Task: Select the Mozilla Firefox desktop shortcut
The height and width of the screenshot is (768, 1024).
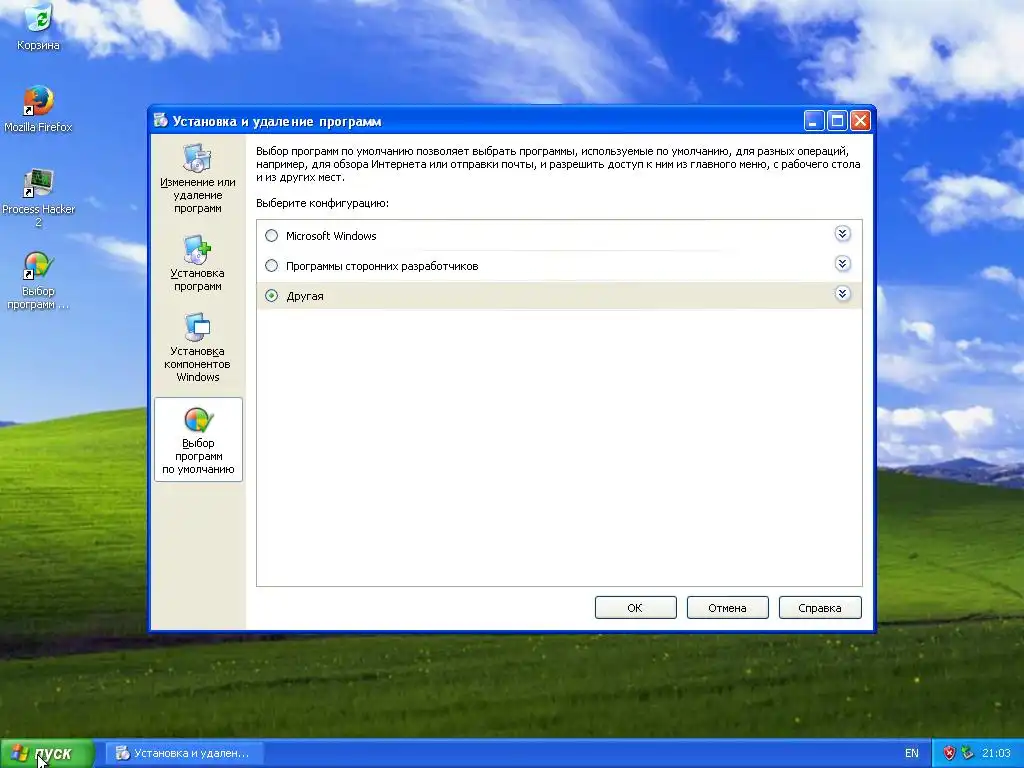Action: 38,108
